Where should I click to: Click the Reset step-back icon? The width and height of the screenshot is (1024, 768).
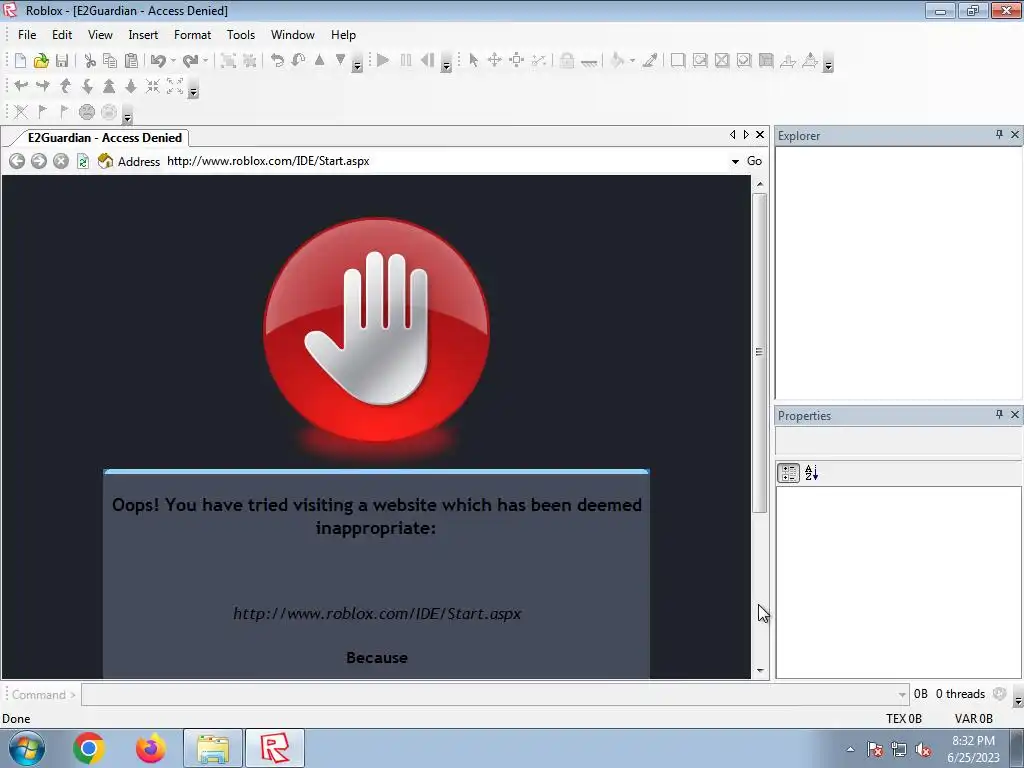[427, 61]
